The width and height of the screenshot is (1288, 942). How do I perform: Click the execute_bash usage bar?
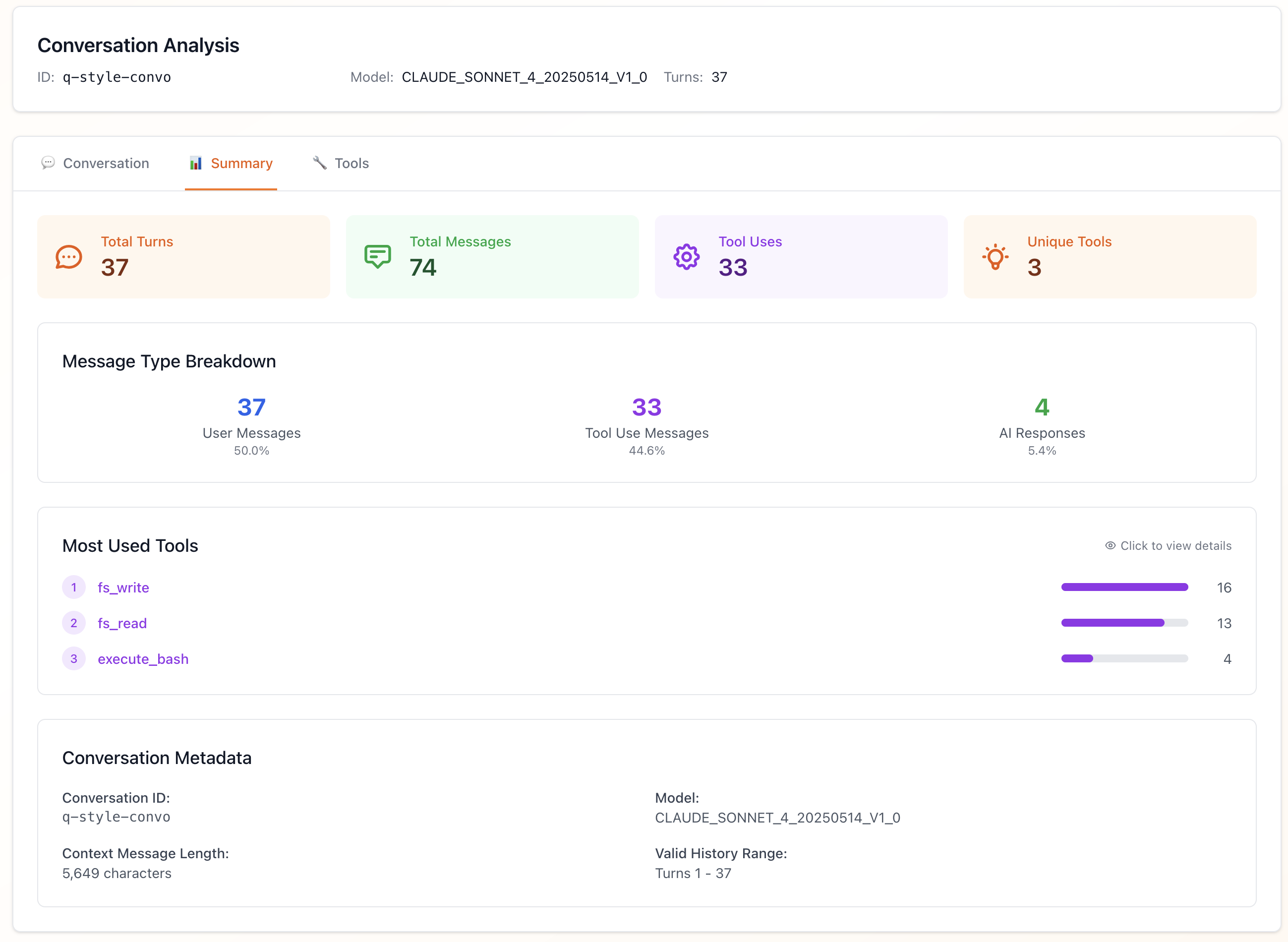pyautogui.click(x=1124, y=658)
